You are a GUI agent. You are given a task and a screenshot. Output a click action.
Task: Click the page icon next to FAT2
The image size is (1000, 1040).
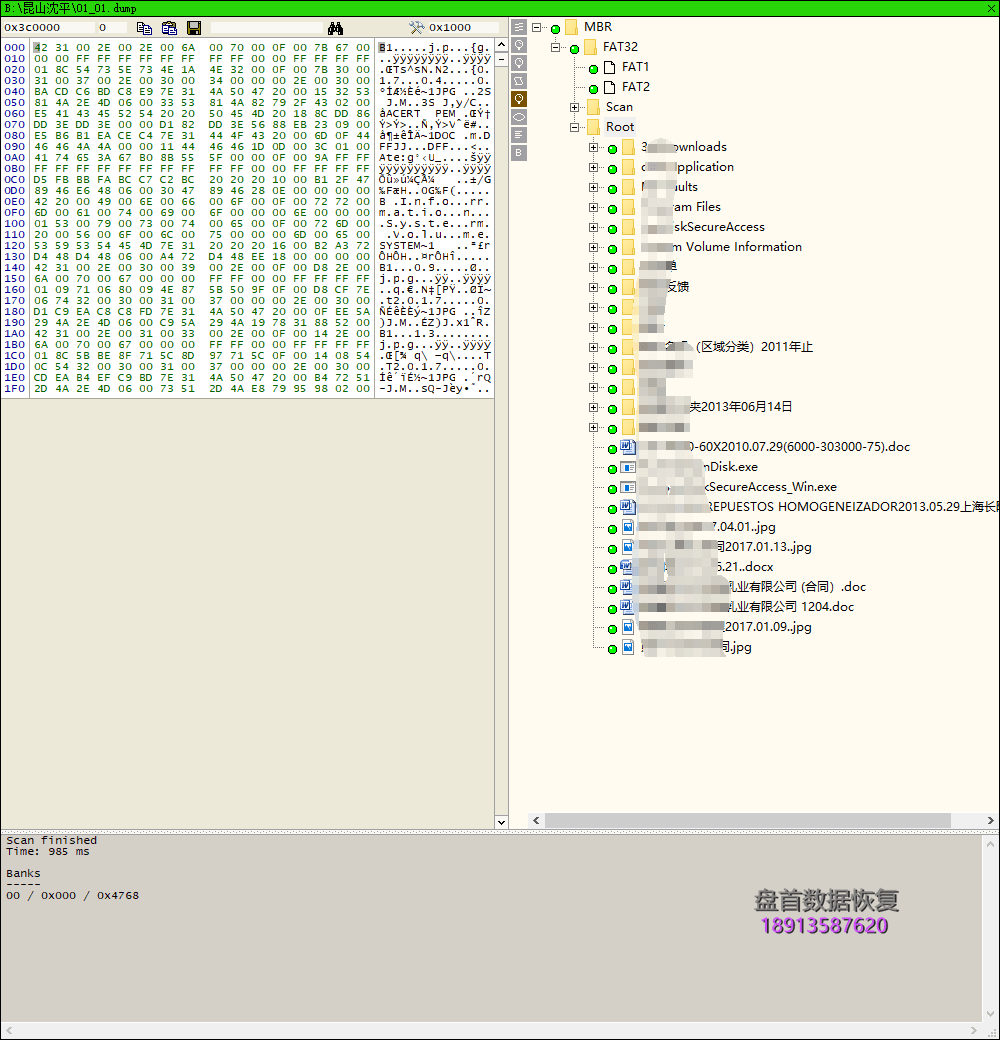(x=609, y=87)
